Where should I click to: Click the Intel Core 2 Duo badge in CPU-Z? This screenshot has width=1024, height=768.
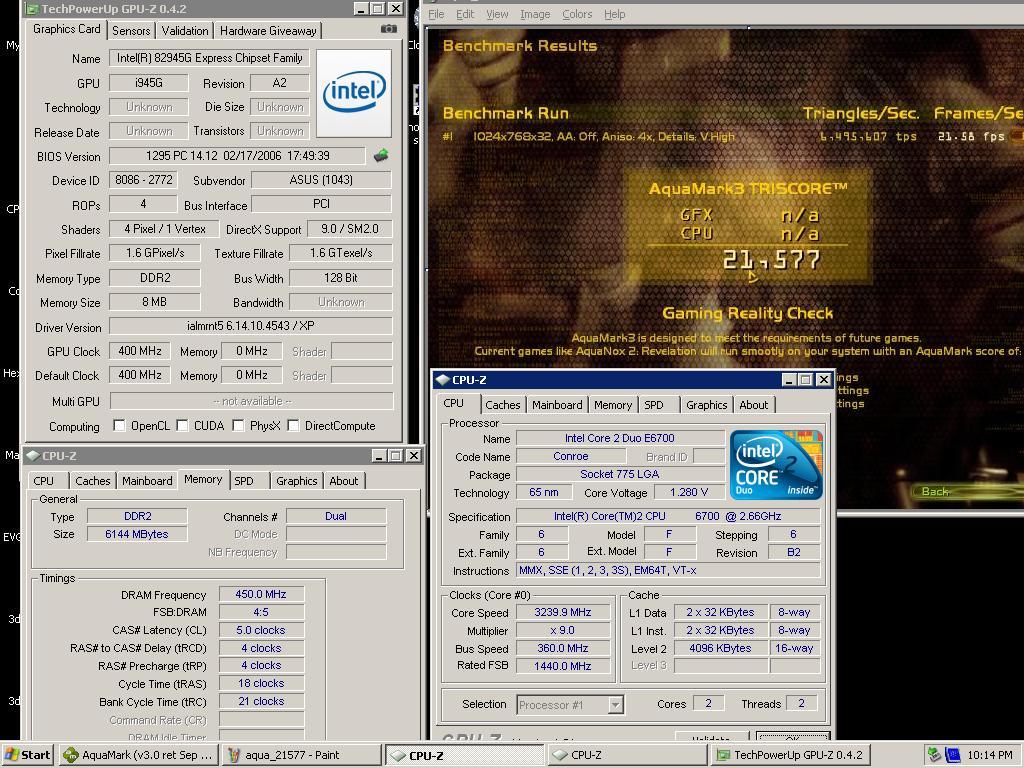point(776,465)
